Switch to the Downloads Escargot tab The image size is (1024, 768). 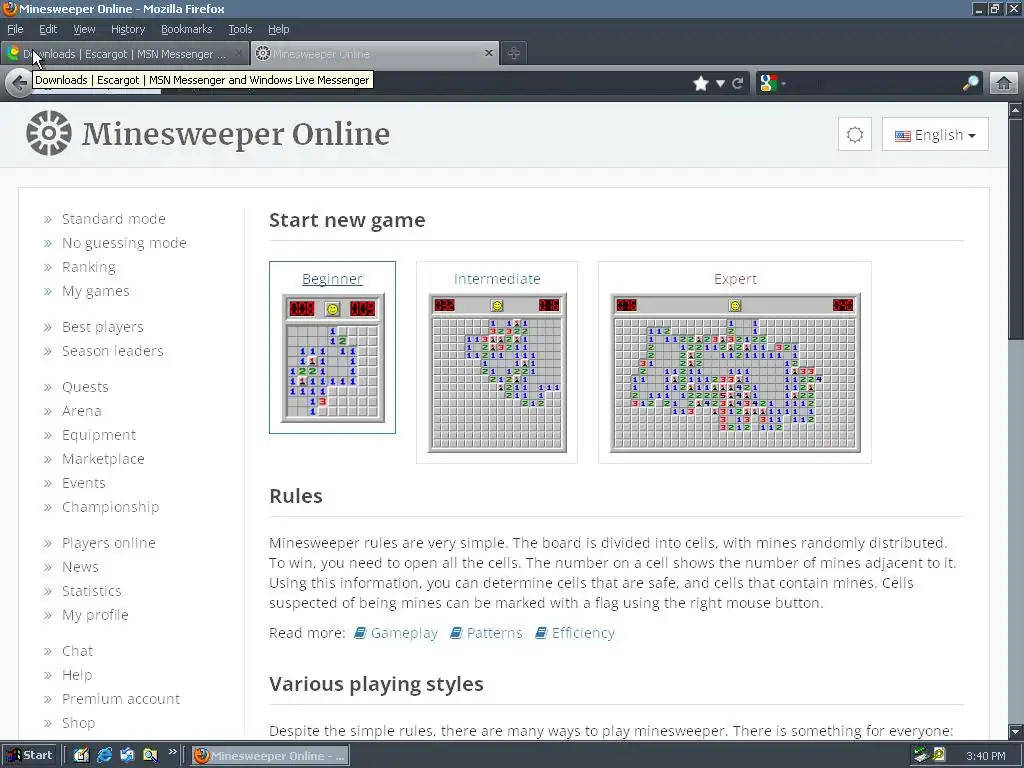tap(124, 54)
